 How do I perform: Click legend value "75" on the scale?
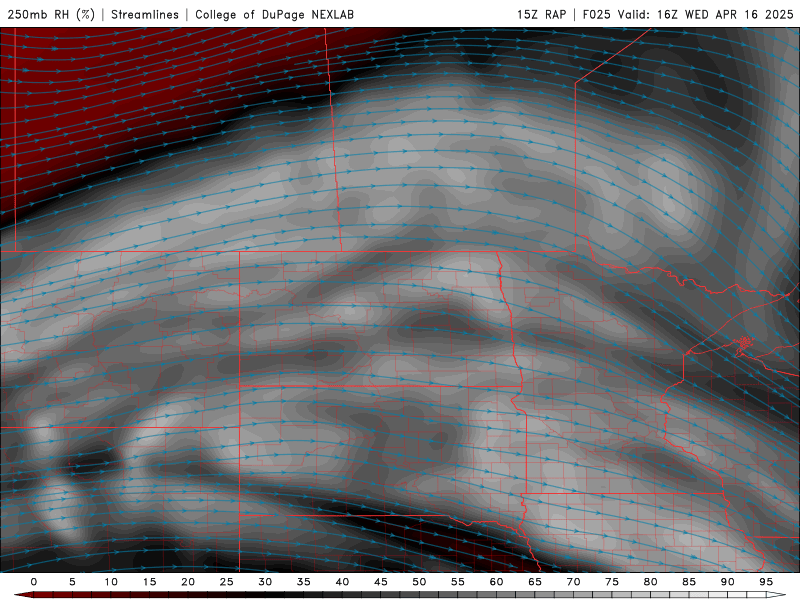click(612, 582)
